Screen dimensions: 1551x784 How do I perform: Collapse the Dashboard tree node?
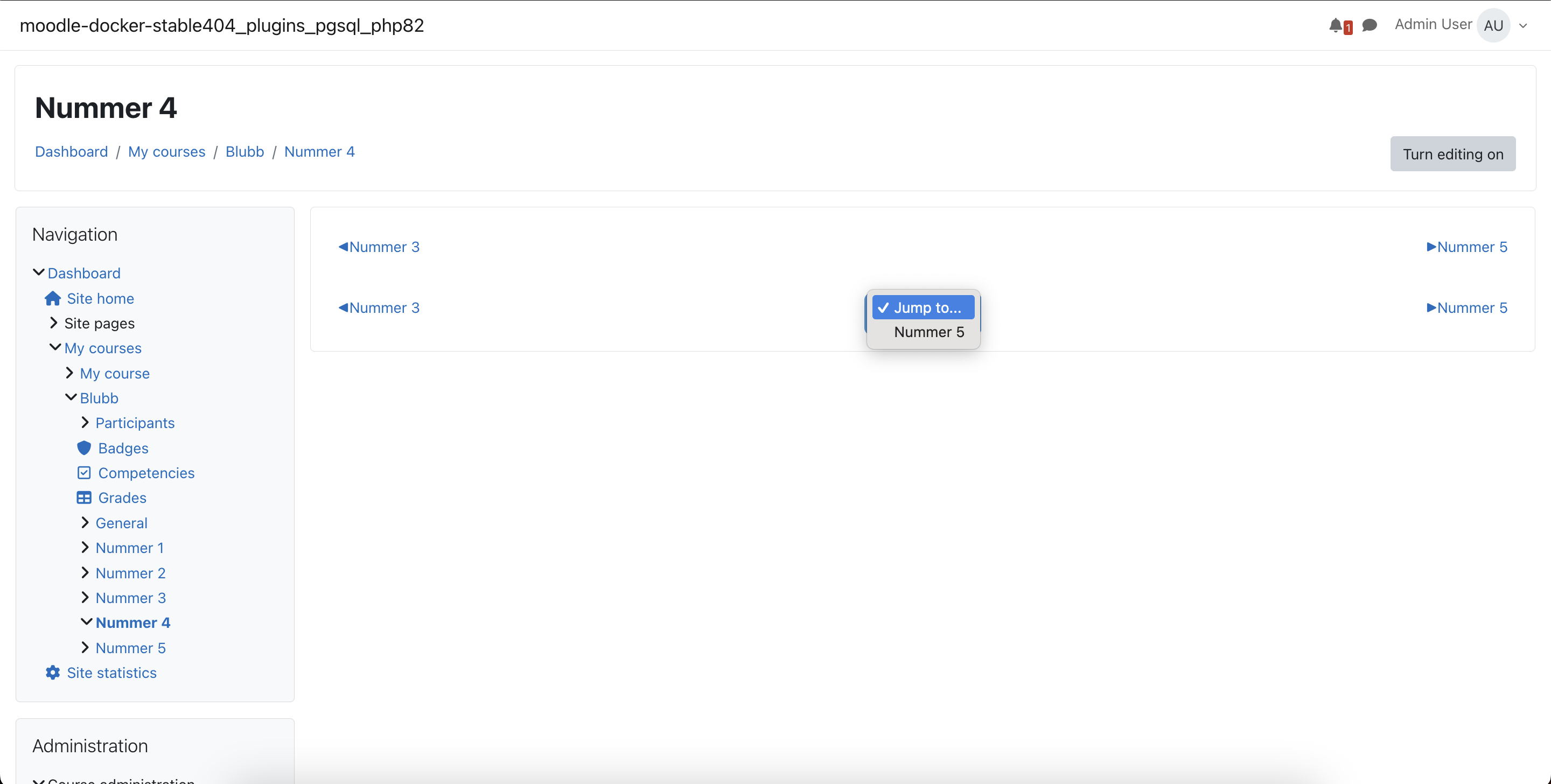point(39,273)
